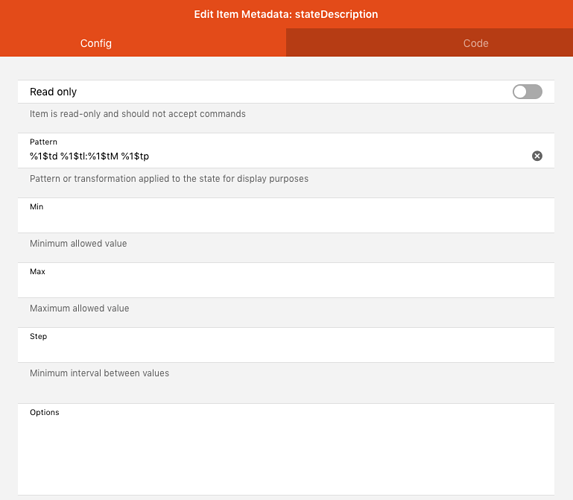This screenshot has width=573, height=500.
Task: Click the 'Minimum interval between values' hint
Action: 99,373
